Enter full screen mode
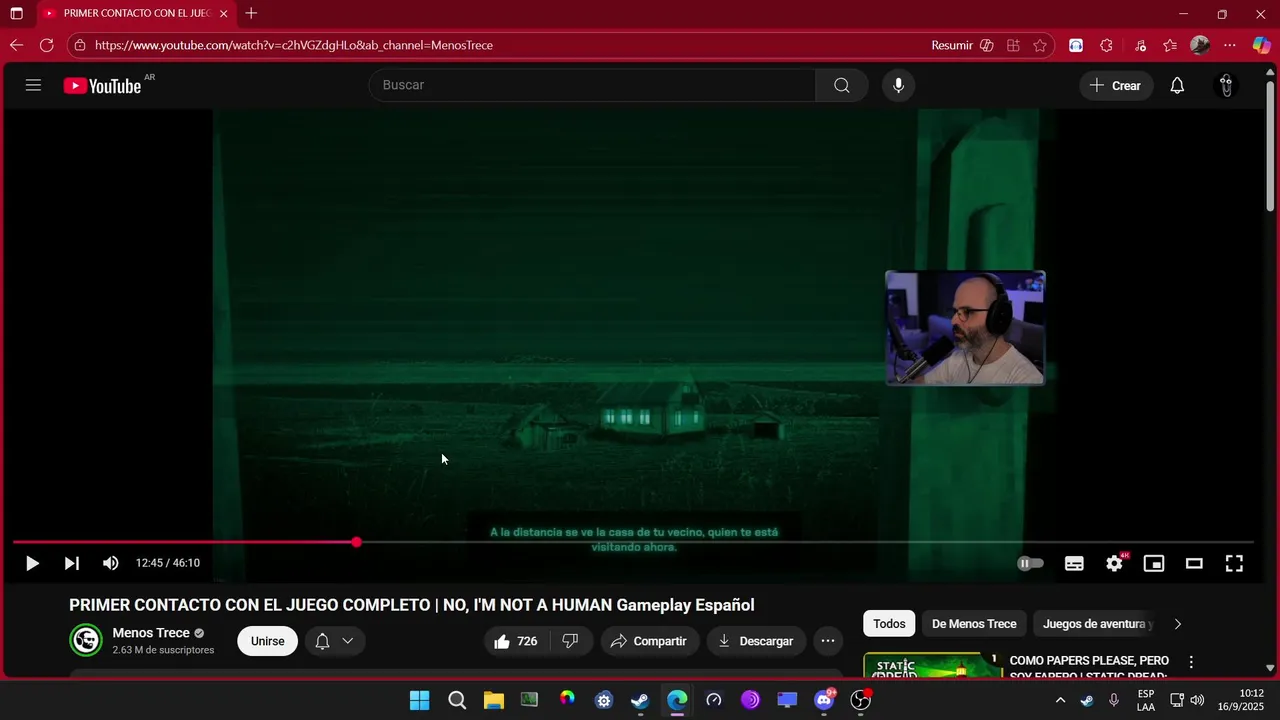Viewport: 1280px width, 720px height. click(x=1234, y=563)
